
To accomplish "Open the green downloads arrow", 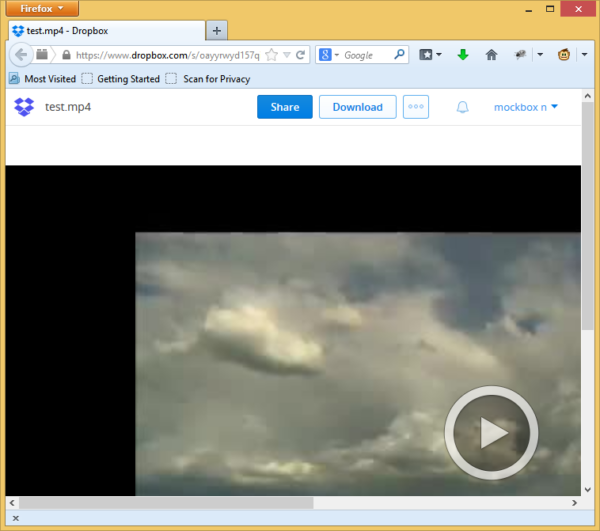I will pyautogui.click(x=463, y=55).
